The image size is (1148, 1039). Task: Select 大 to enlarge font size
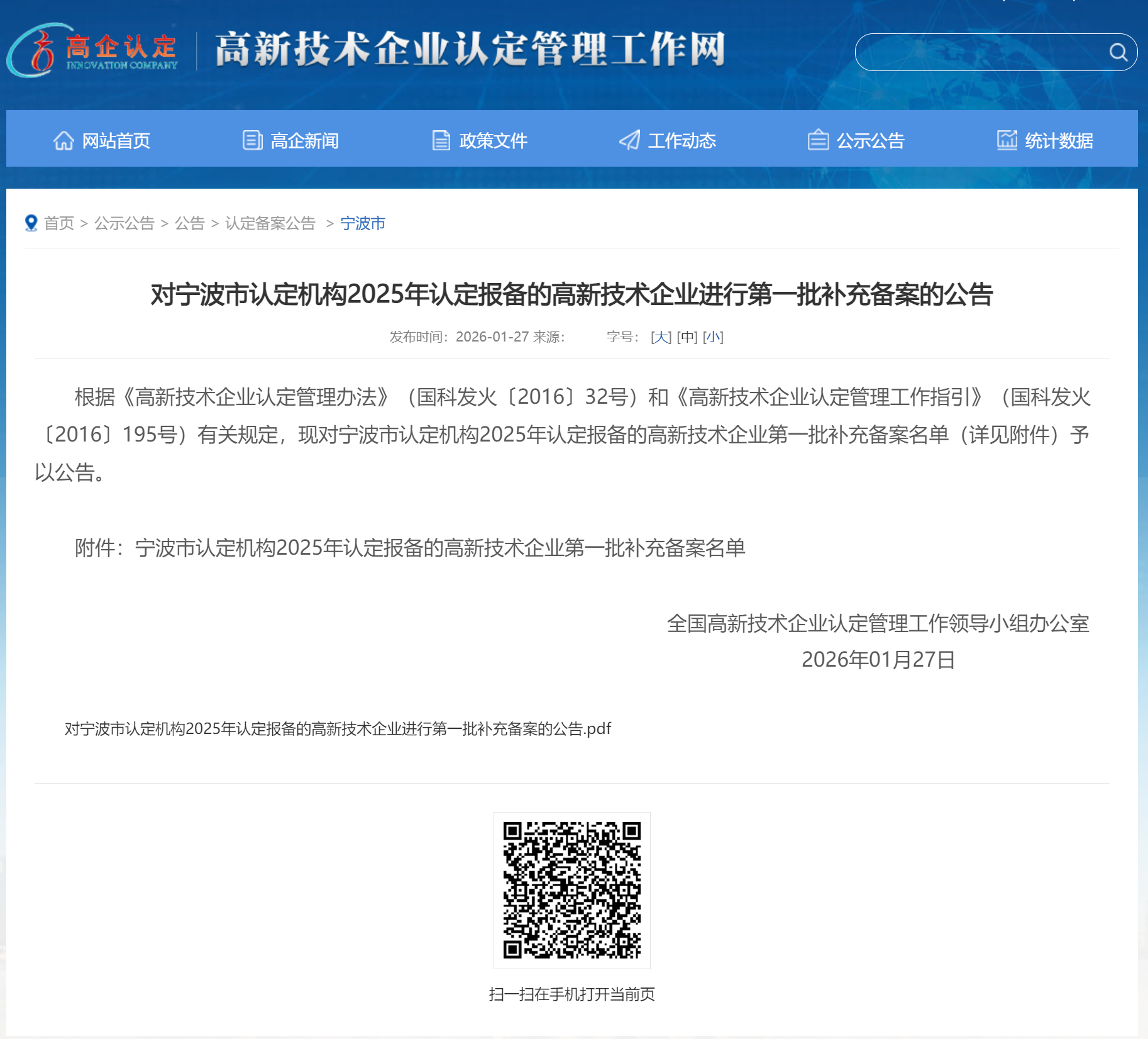(x=660, y=337)
